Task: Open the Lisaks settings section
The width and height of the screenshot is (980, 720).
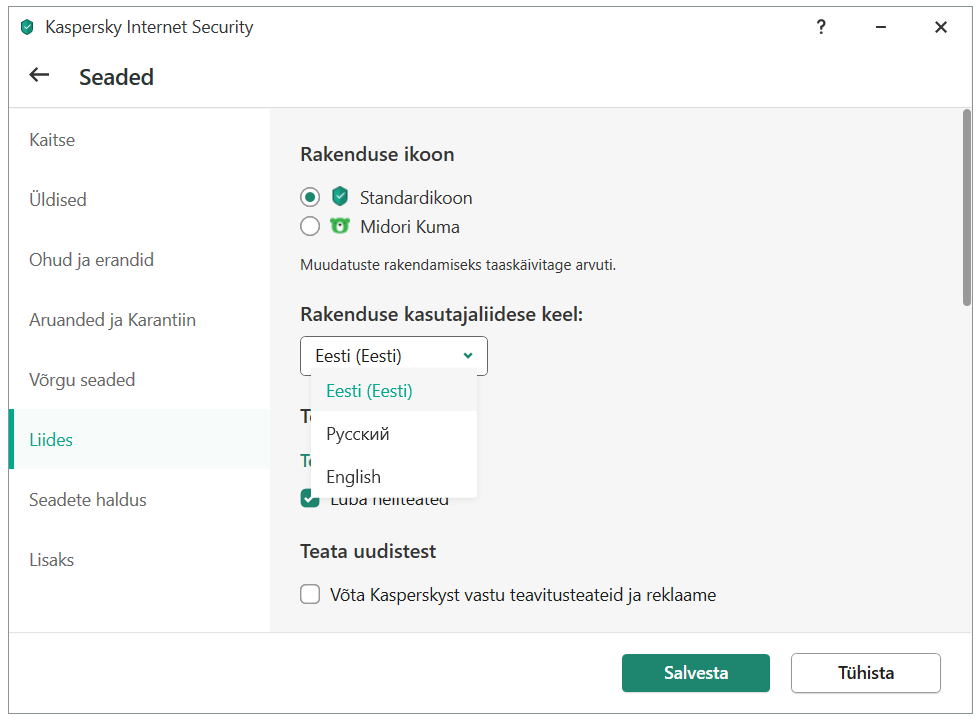Action: (x=139, y=559)
